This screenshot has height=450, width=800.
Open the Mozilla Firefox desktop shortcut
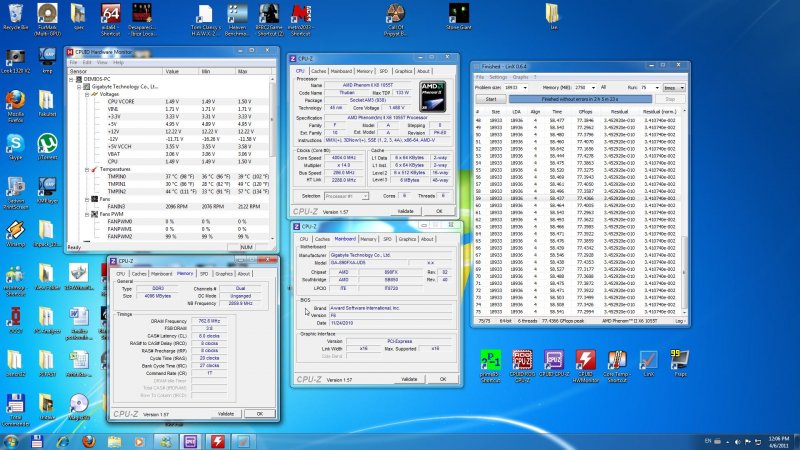[15, 101]
